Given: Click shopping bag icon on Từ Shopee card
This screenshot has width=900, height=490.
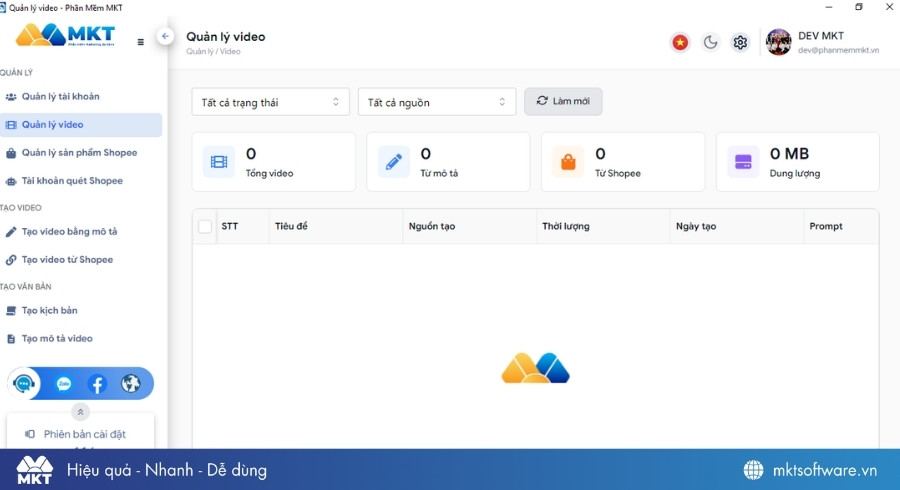Looking at the screenshot, I should [568, 162].
